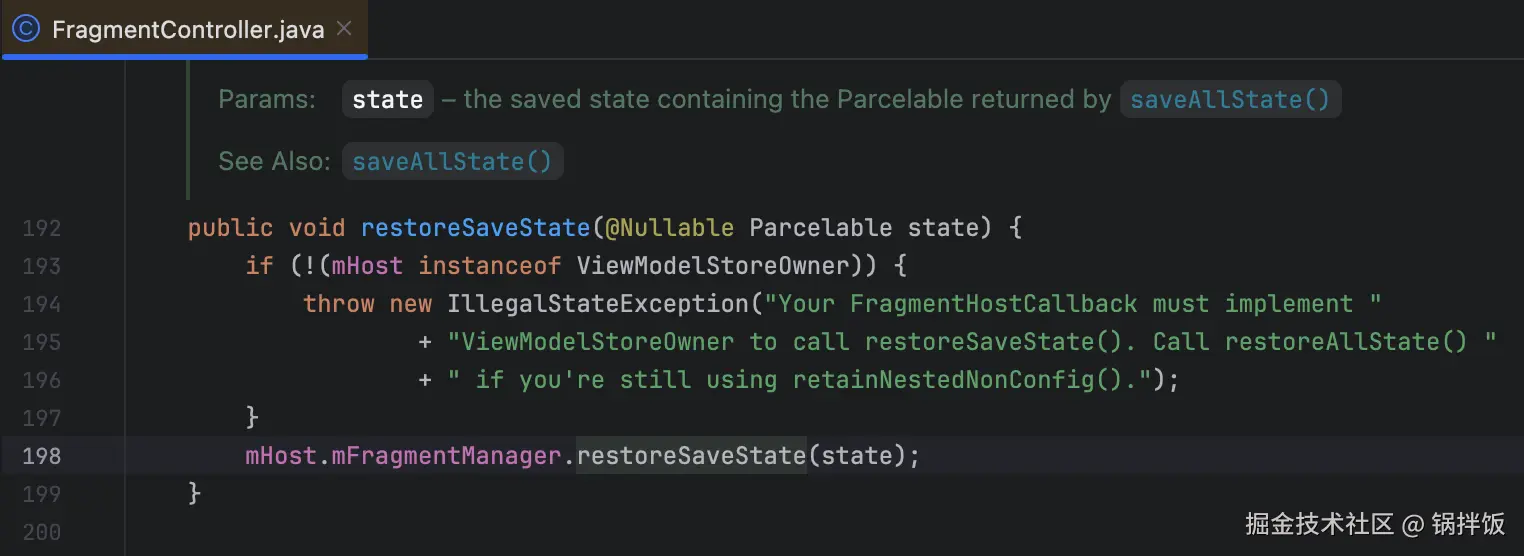Open the saveAllState() link under See Also
Image resolution: width=1524 pixels, height=556 pixels.
pyautogui.click(x=452, y=161)
